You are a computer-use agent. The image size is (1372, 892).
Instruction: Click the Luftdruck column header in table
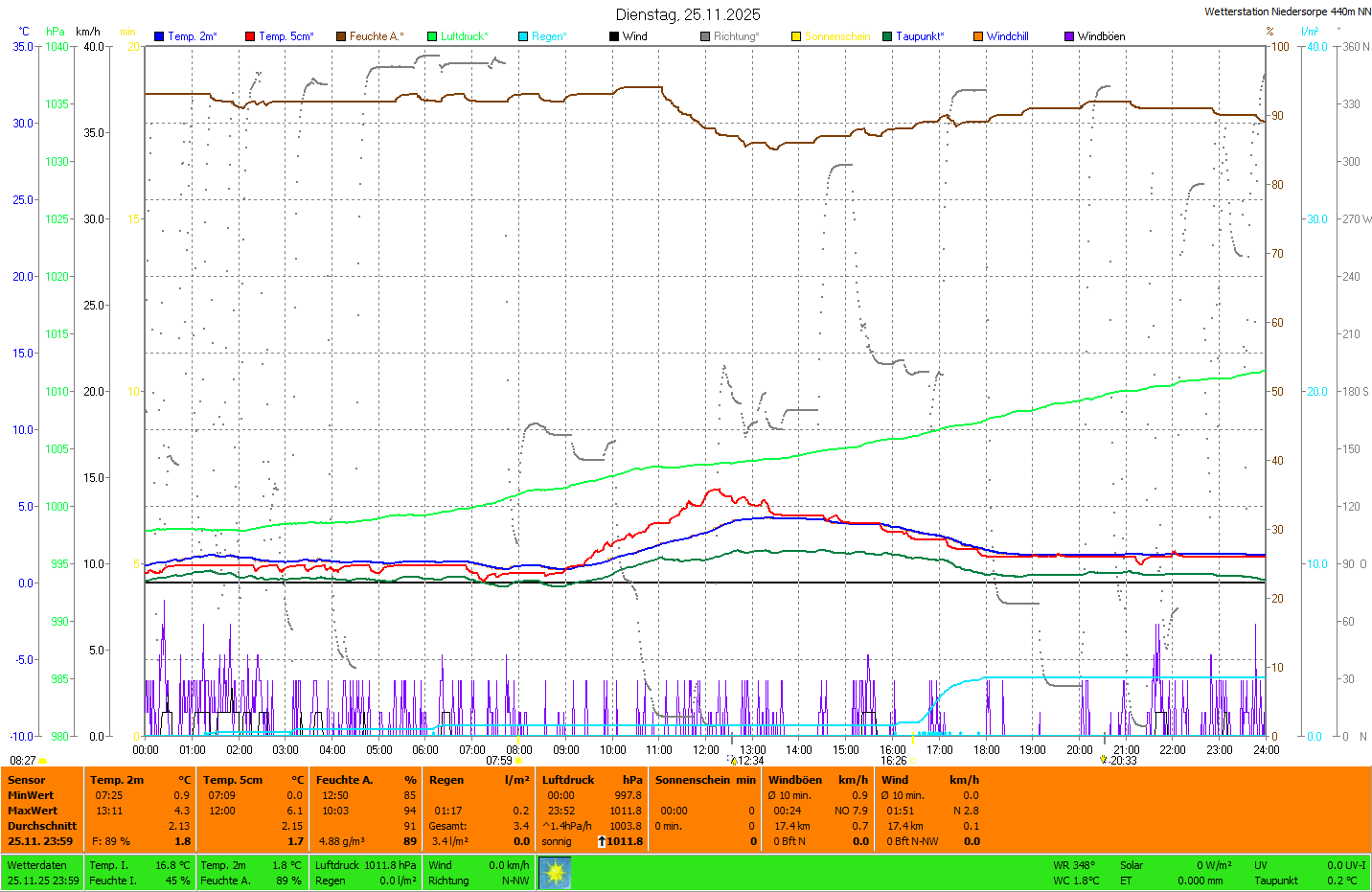tap(568, 780)
